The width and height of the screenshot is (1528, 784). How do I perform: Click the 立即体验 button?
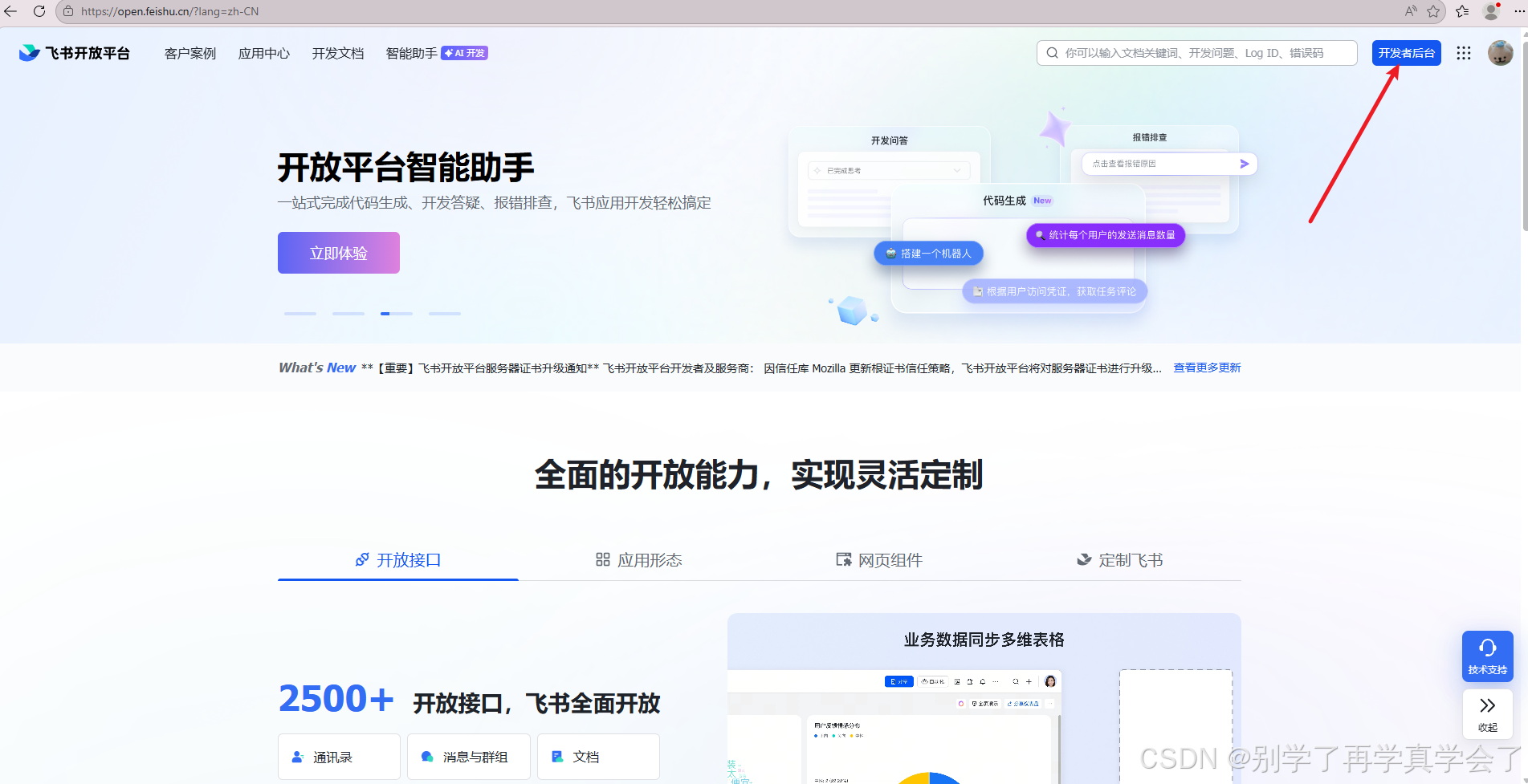337,252
